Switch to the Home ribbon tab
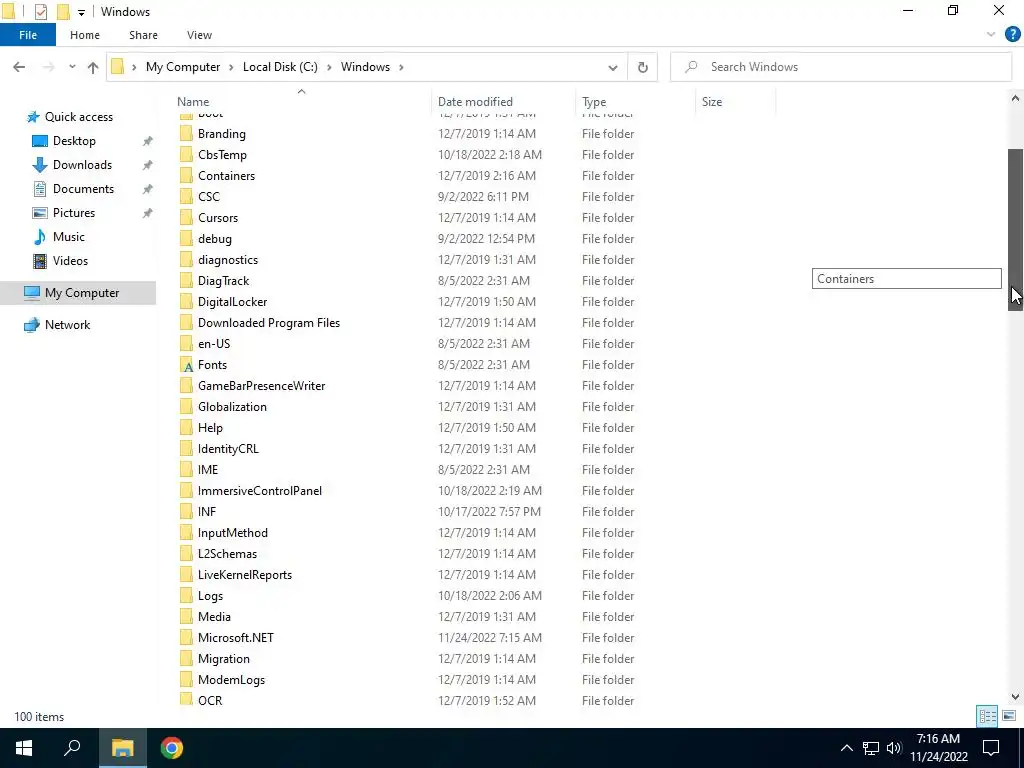Screen dimensions: 1024x768 [x=85, y=35]
